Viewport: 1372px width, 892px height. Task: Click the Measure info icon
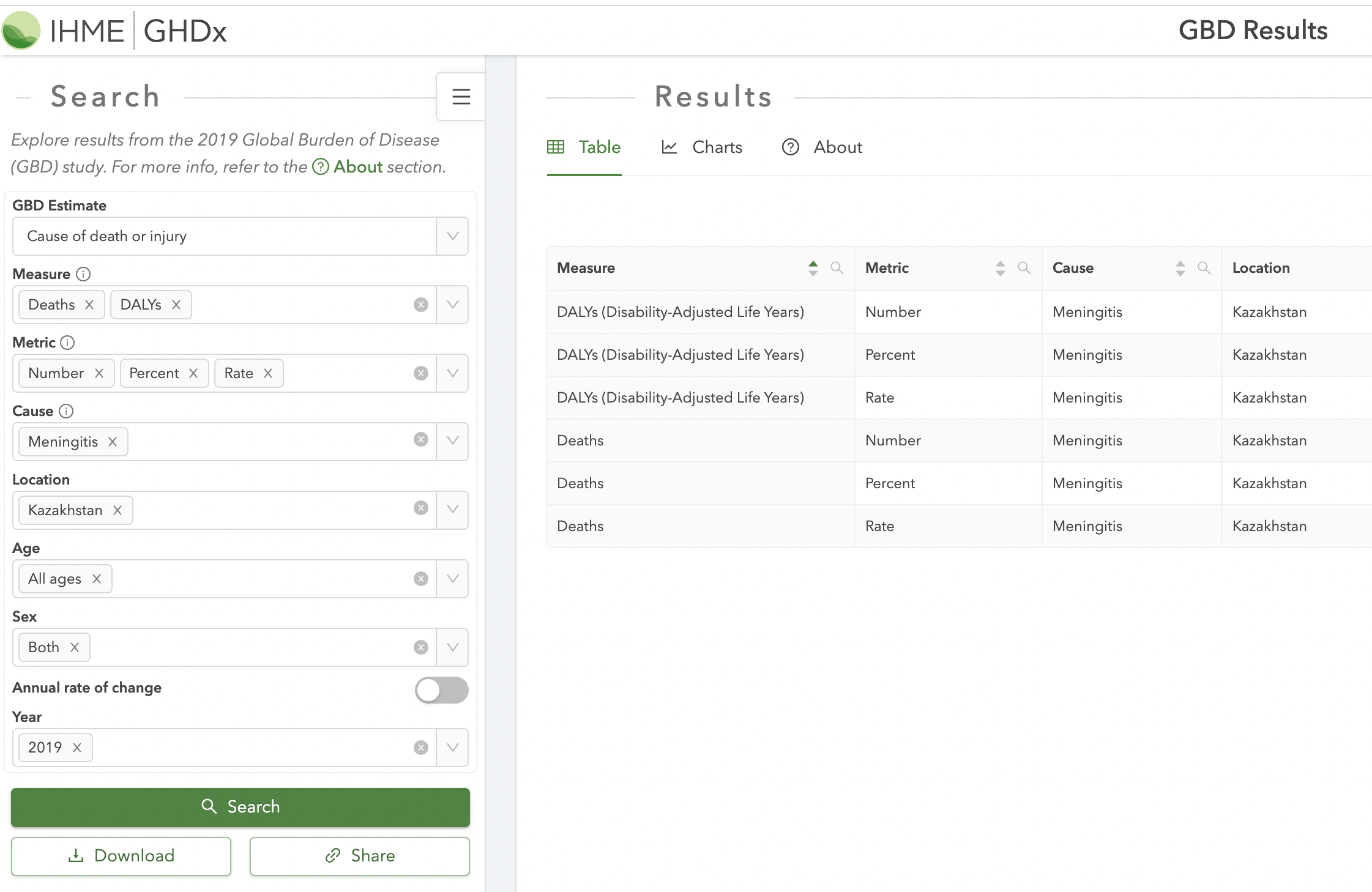83,274
